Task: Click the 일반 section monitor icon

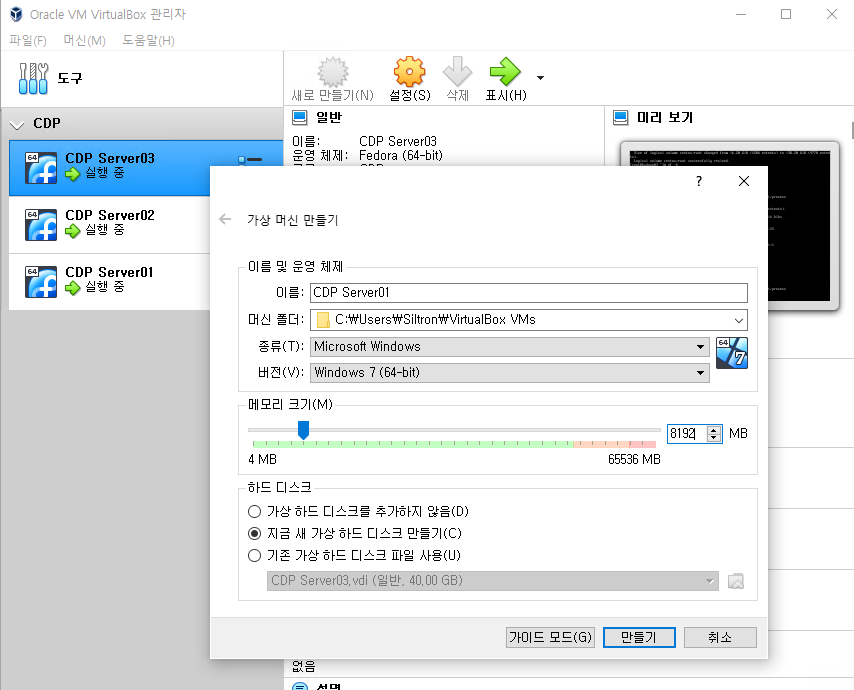Action: click(x=300, y=117)
